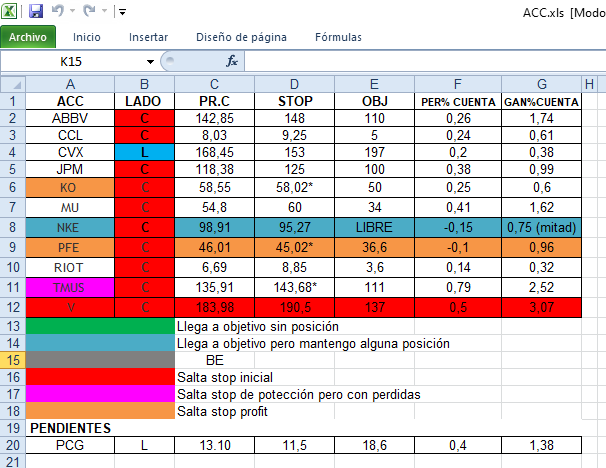
Task: Click the Excel application icon
Action: (x=9, y=11)
